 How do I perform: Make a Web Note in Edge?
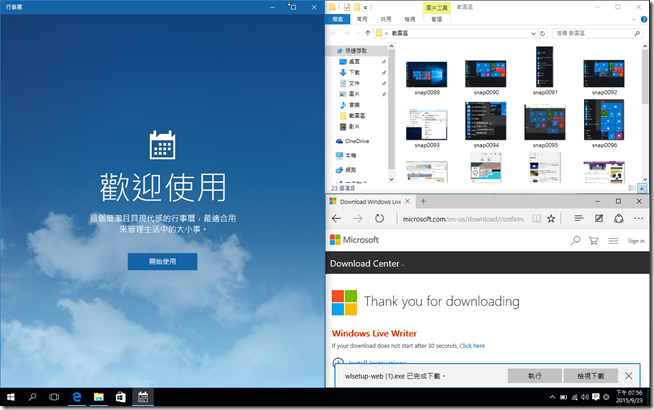599,218
